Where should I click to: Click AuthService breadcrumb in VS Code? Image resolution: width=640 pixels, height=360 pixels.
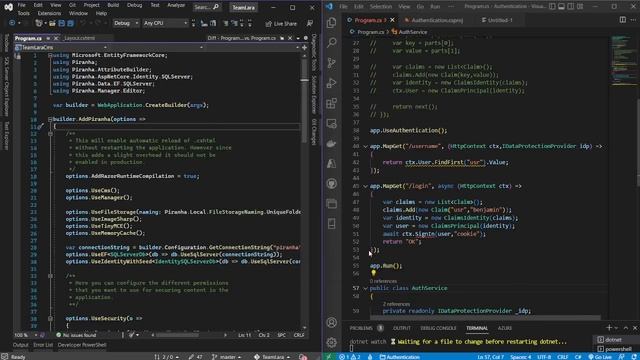[x=409, y=32]
